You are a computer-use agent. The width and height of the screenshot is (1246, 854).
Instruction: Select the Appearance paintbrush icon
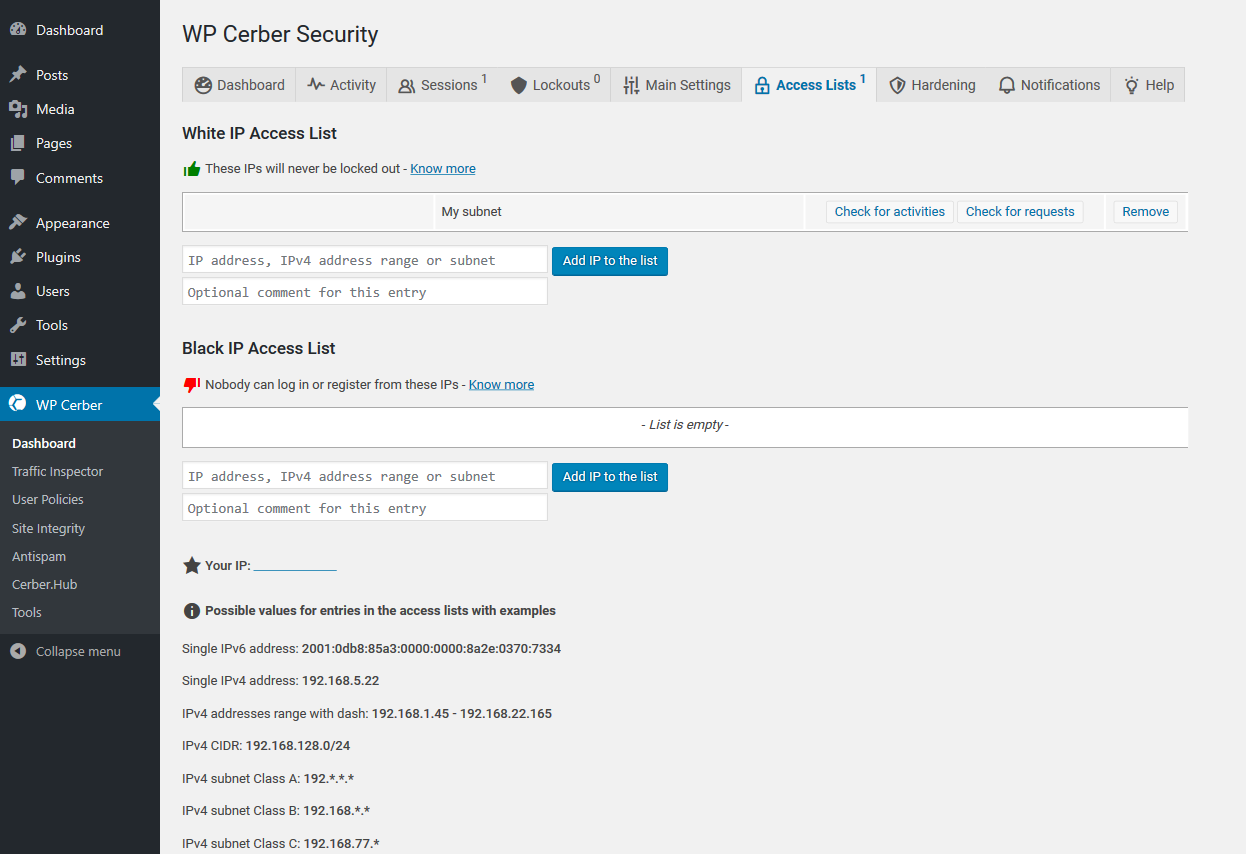pyautogui.click(x=18, y=221)
